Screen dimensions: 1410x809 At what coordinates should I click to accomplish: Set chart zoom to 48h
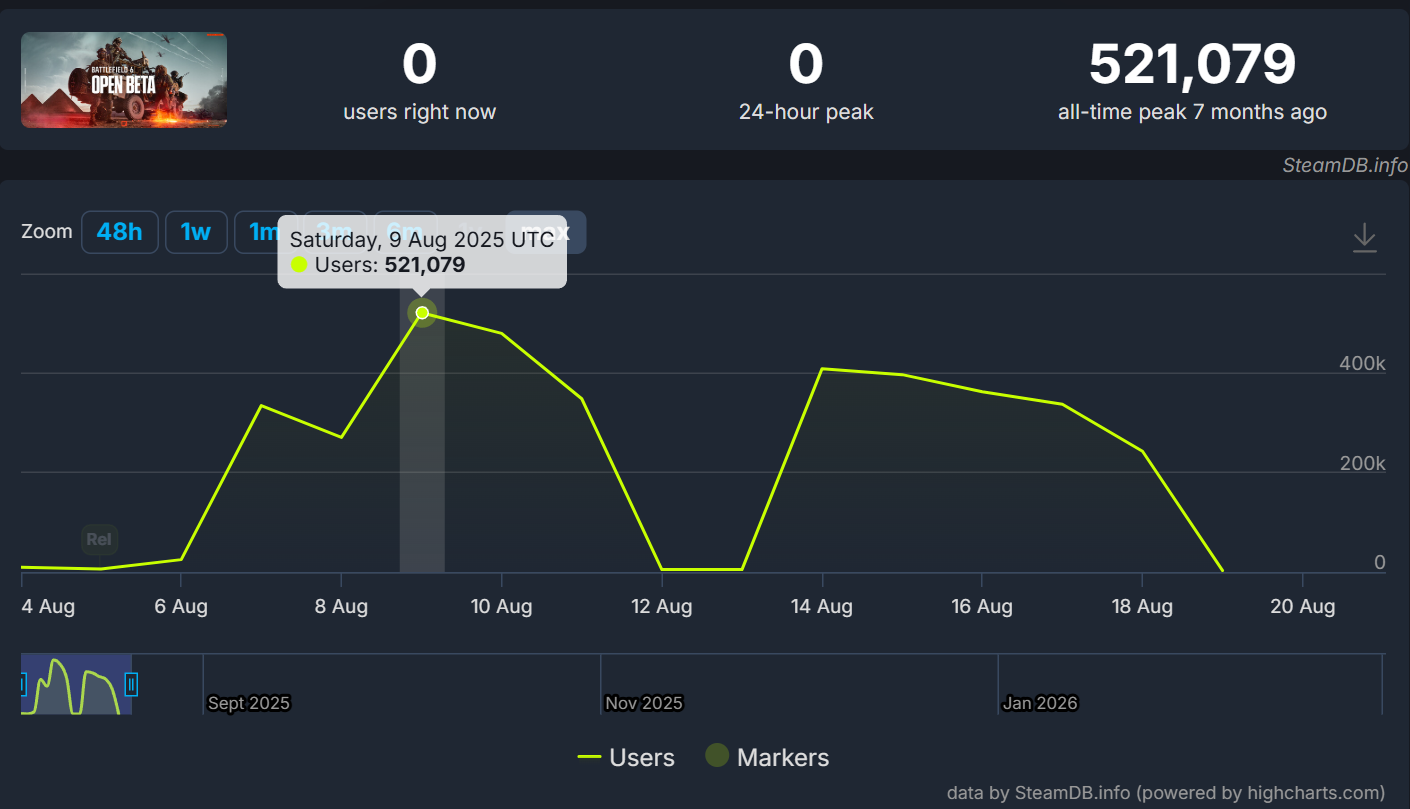pyautogui.click(x=119, y=232)
